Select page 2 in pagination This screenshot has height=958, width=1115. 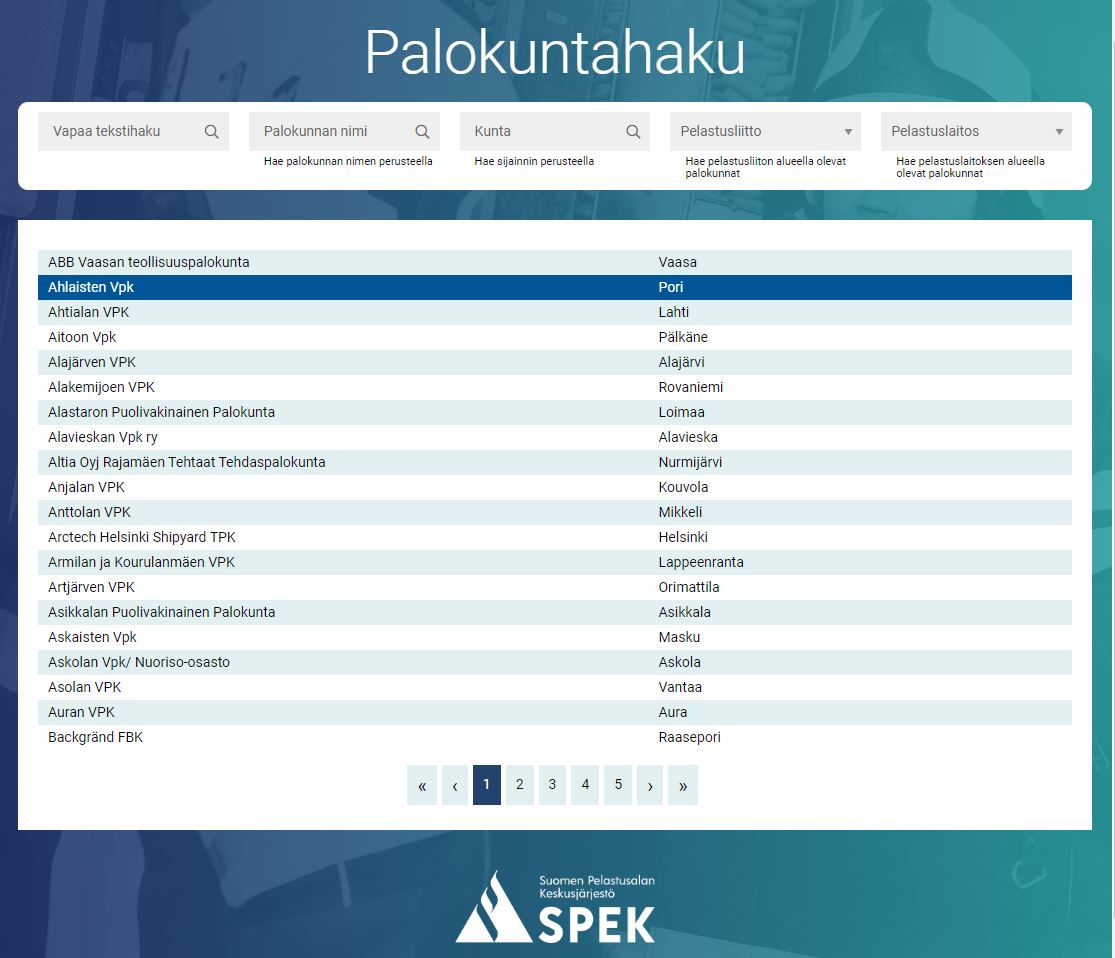click(x=520, y=785)
